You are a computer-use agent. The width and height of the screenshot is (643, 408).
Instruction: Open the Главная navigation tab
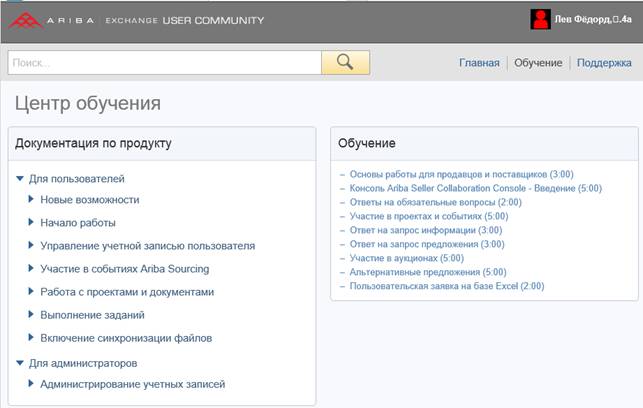pos(479,63)
